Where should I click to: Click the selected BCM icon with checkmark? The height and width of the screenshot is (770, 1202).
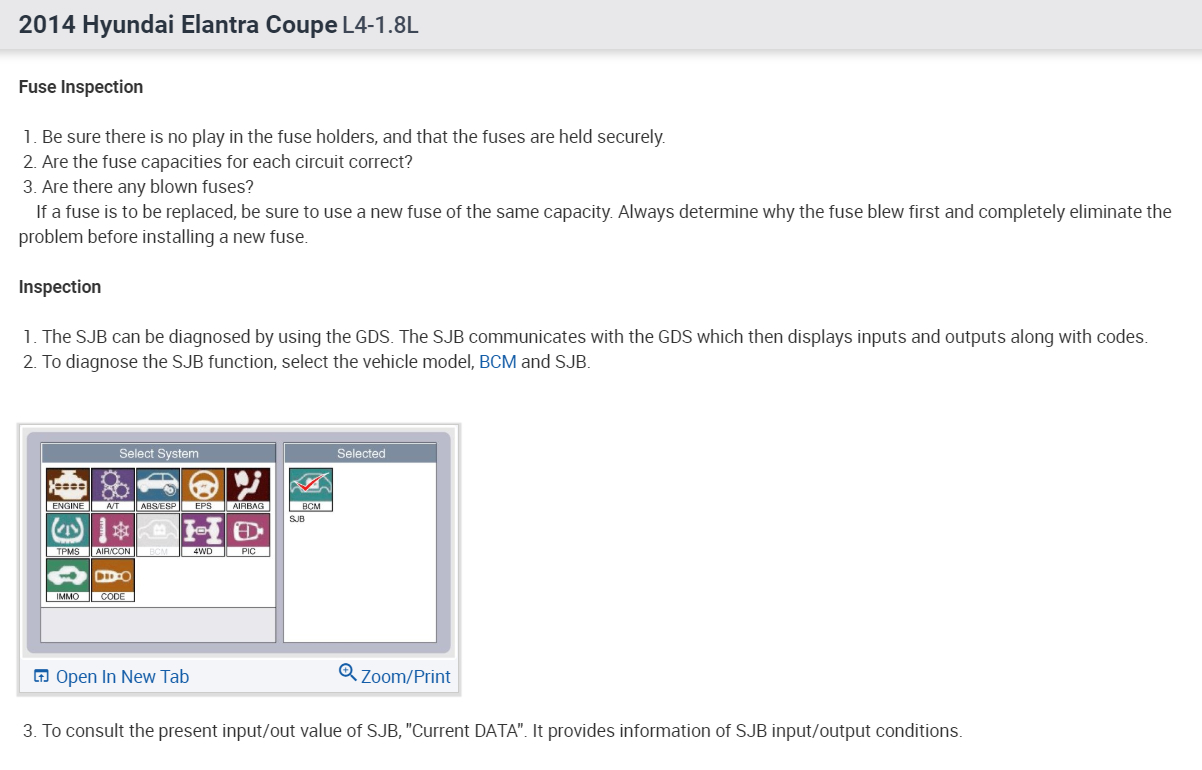tap(311, 490)
